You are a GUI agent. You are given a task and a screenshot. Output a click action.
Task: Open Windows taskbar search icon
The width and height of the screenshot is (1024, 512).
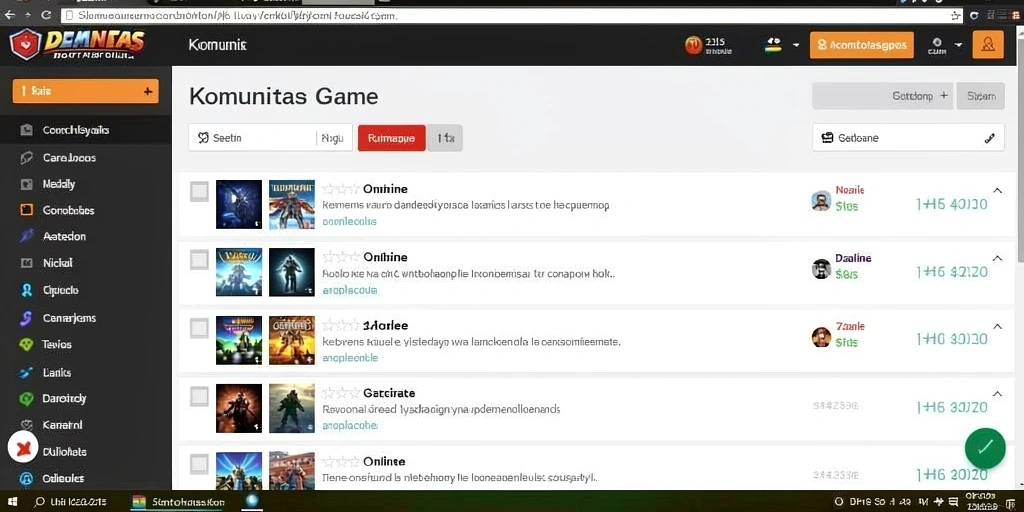click(x=39, y=502)
